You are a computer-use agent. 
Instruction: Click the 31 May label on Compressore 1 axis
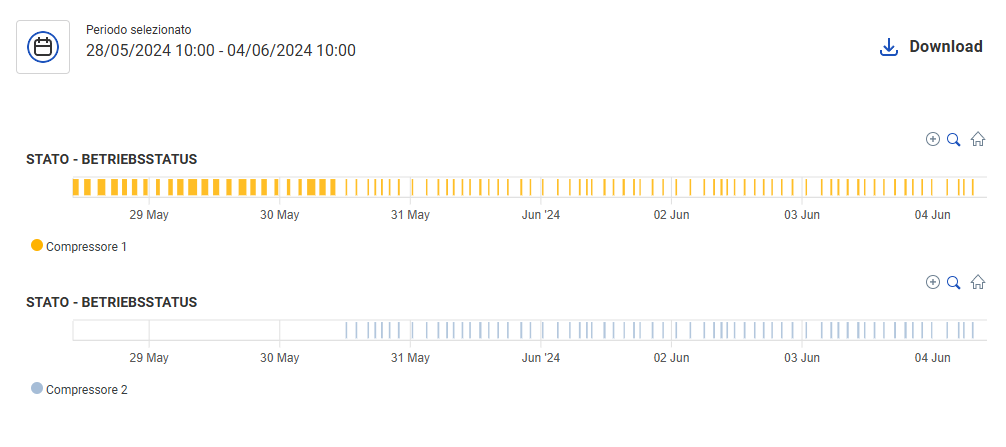click(x=410, y=215)
